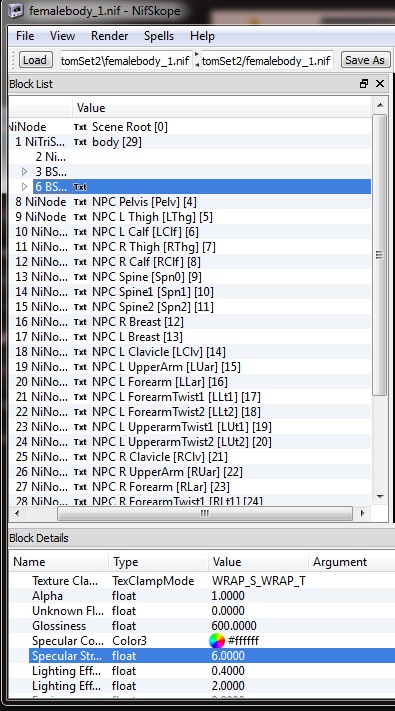Screen dimensions: 395x711
Task: Click the Txt icon beside NPC R Clavicle
Action: click(80, 457)
